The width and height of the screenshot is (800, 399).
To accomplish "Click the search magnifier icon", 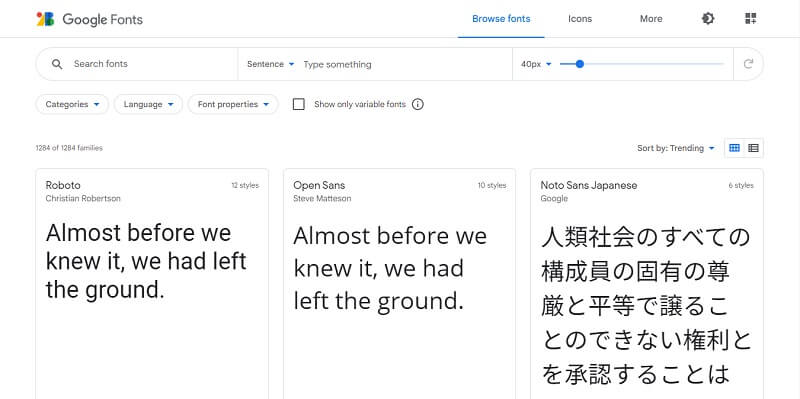I will pyautogui.click(x=57, y=64).
